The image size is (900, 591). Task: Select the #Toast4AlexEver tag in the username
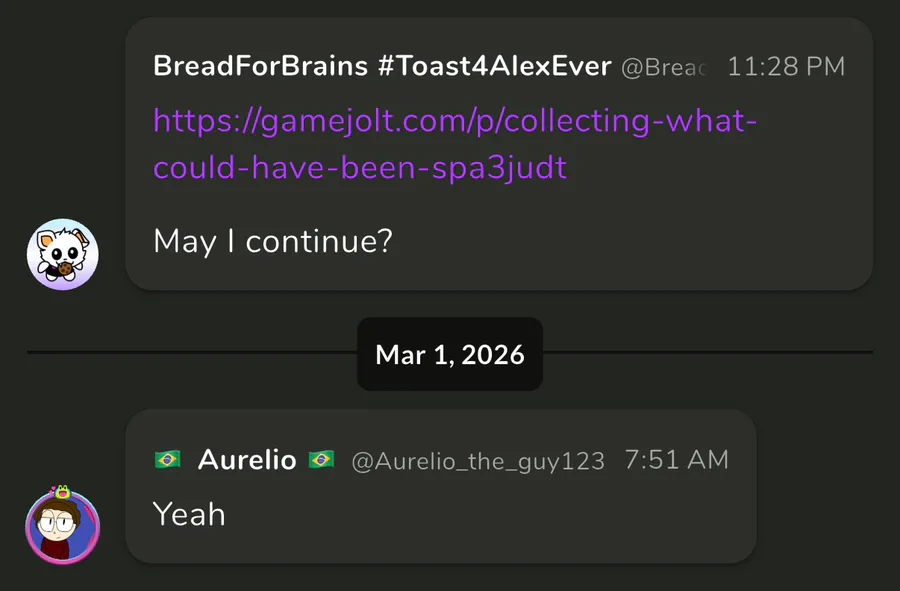(x=507, y=67)
